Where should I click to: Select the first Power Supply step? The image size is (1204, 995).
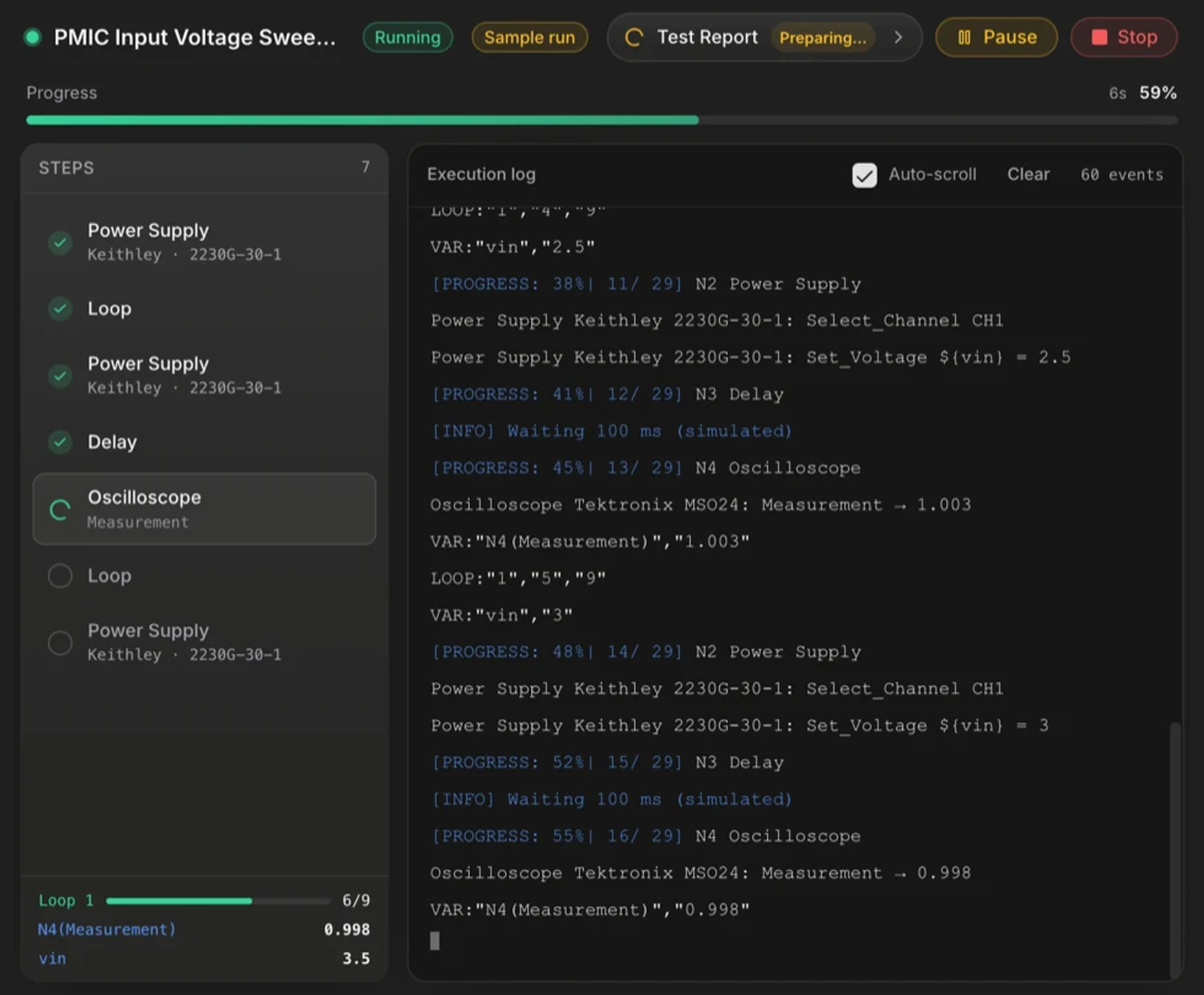point(204,242)
